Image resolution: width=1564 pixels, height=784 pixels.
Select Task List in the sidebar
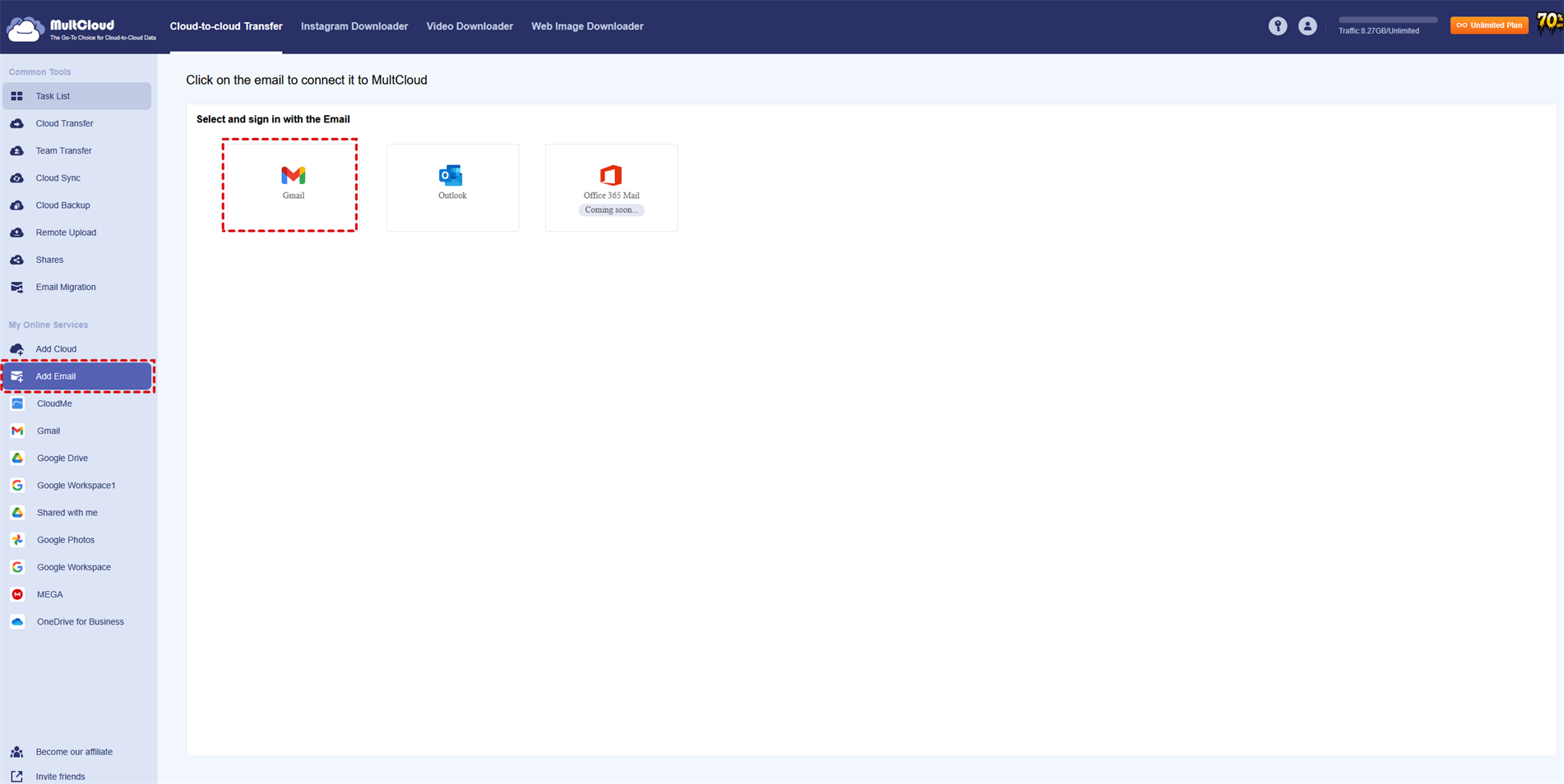point(76,96)
